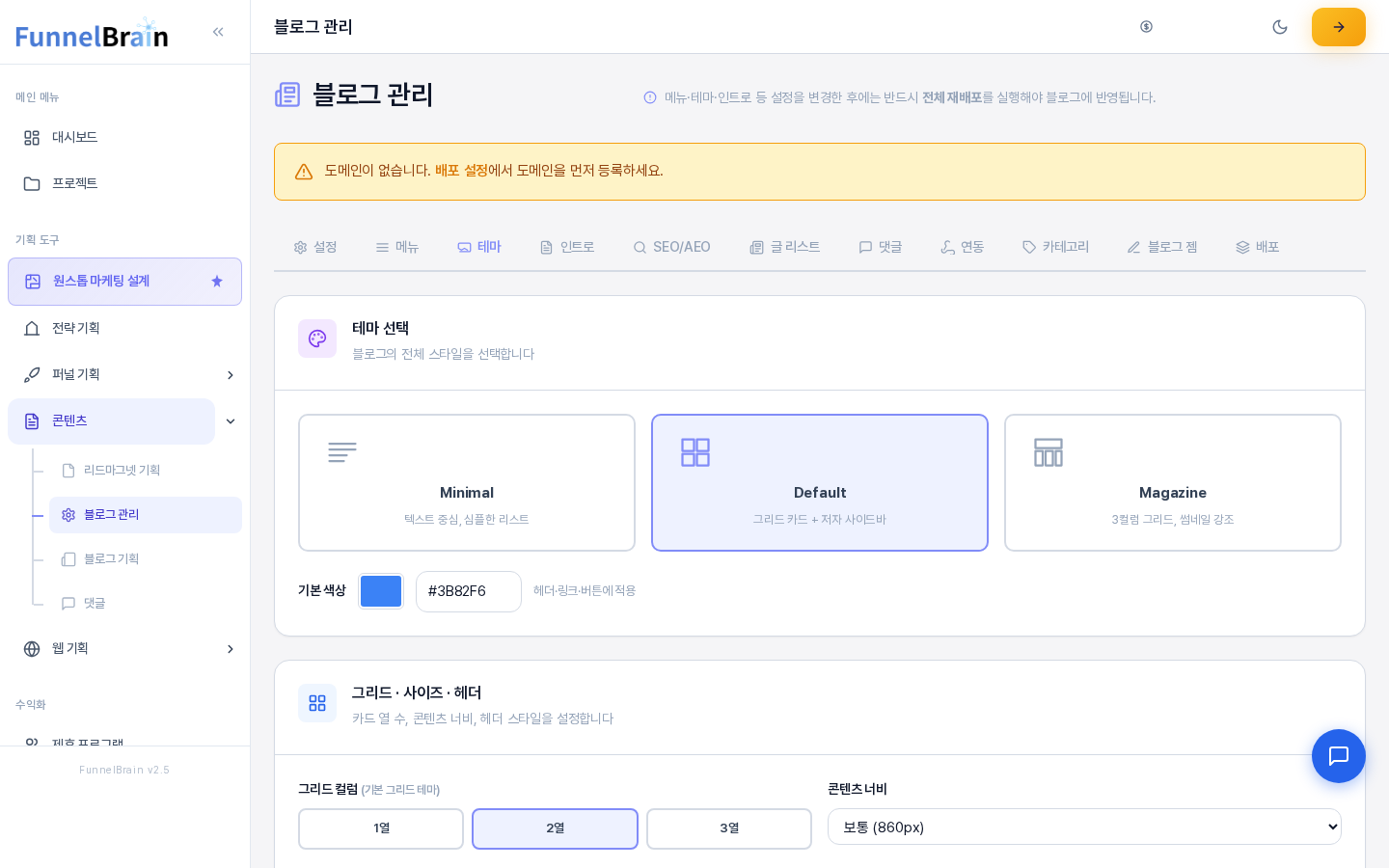The height and width of the screenshot is (868, 1389).
Task: Expand the 퍼널 기획 submenu chevron
Action: pyautogui.click(x=231, y=375)
